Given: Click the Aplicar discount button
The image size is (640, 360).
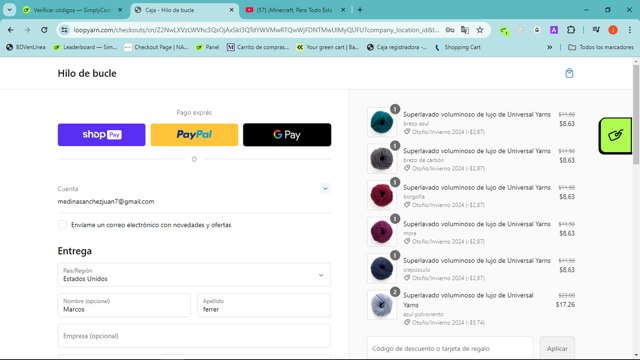Looking at the screenshot, I should click(x=557, y=348).
